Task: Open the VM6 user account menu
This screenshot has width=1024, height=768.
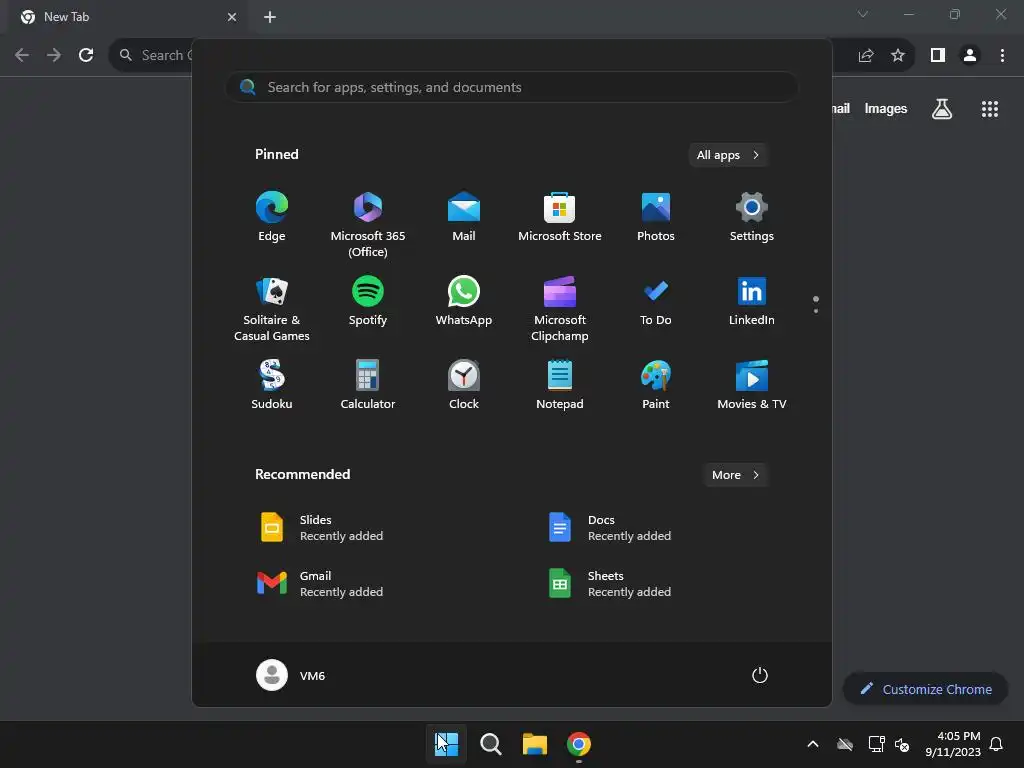Action: pyautogui.click(x=291, y=675)
